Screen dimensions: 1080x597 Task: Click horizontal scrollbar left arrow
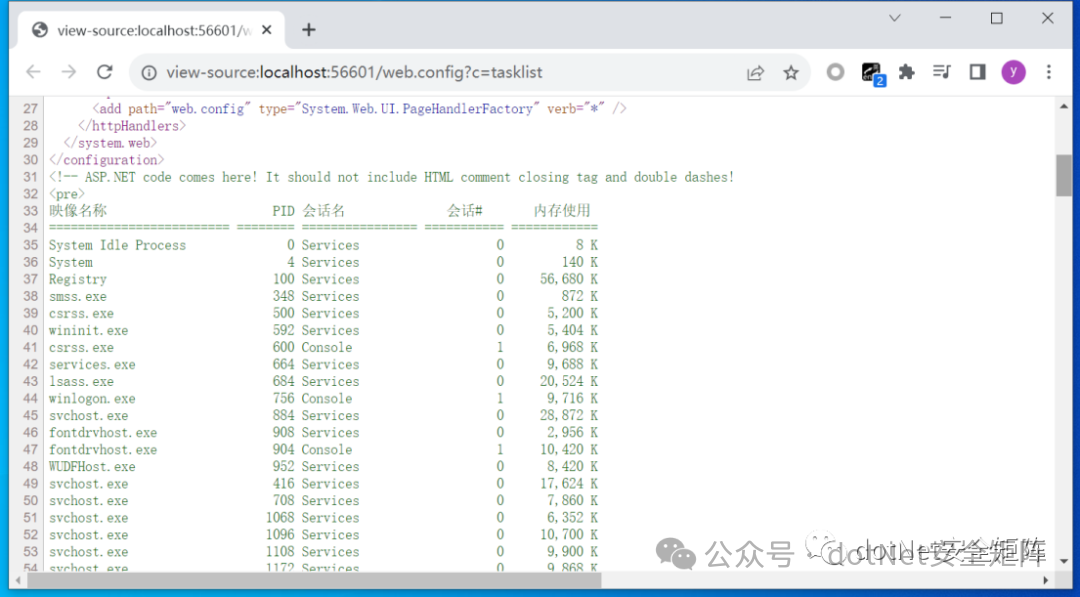click(17, 580)
